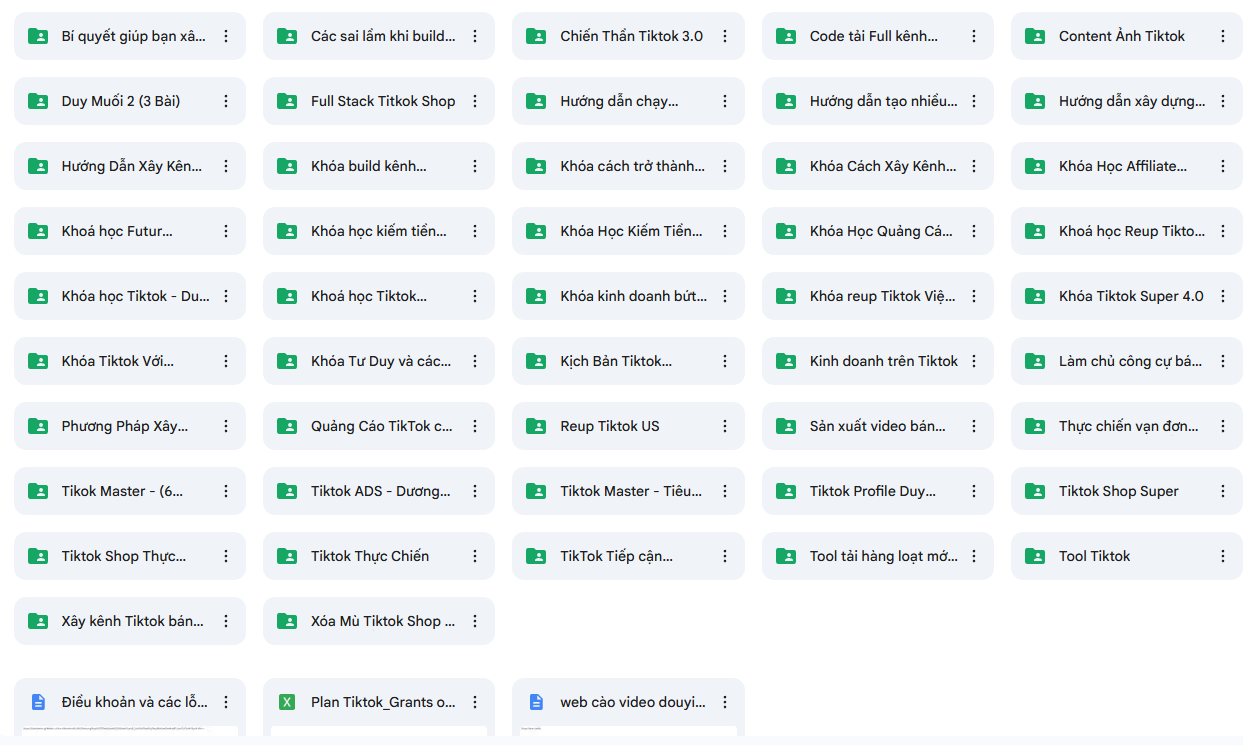Select folder Hướng dẫn chạy...
1243x745 pixels.
[628, 101]
